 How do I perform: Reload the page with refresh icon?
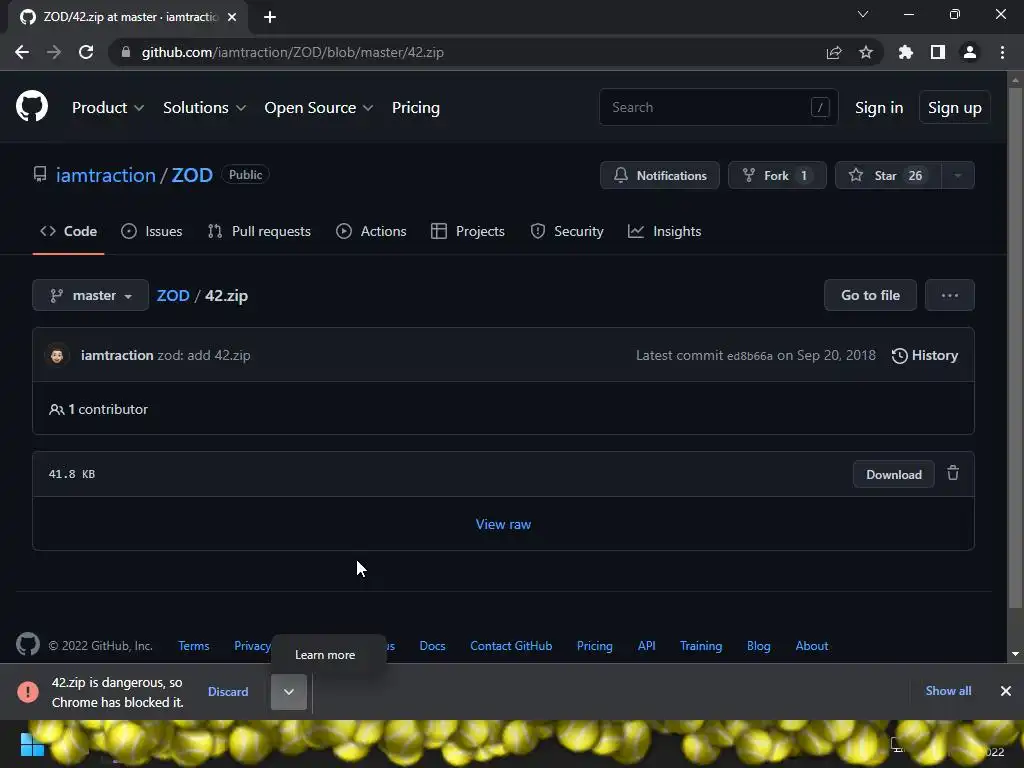86,52
